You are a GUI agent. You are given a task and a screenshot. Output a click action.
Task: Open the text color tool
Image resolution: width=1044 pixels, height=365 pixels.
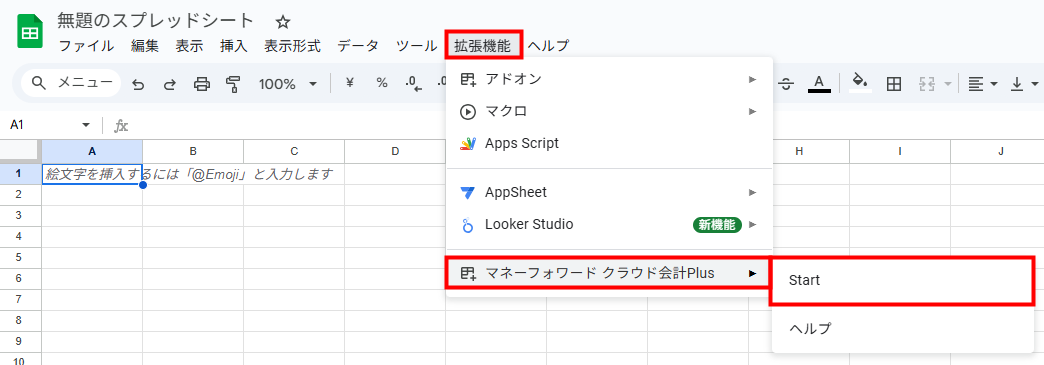tap(819, 84)
